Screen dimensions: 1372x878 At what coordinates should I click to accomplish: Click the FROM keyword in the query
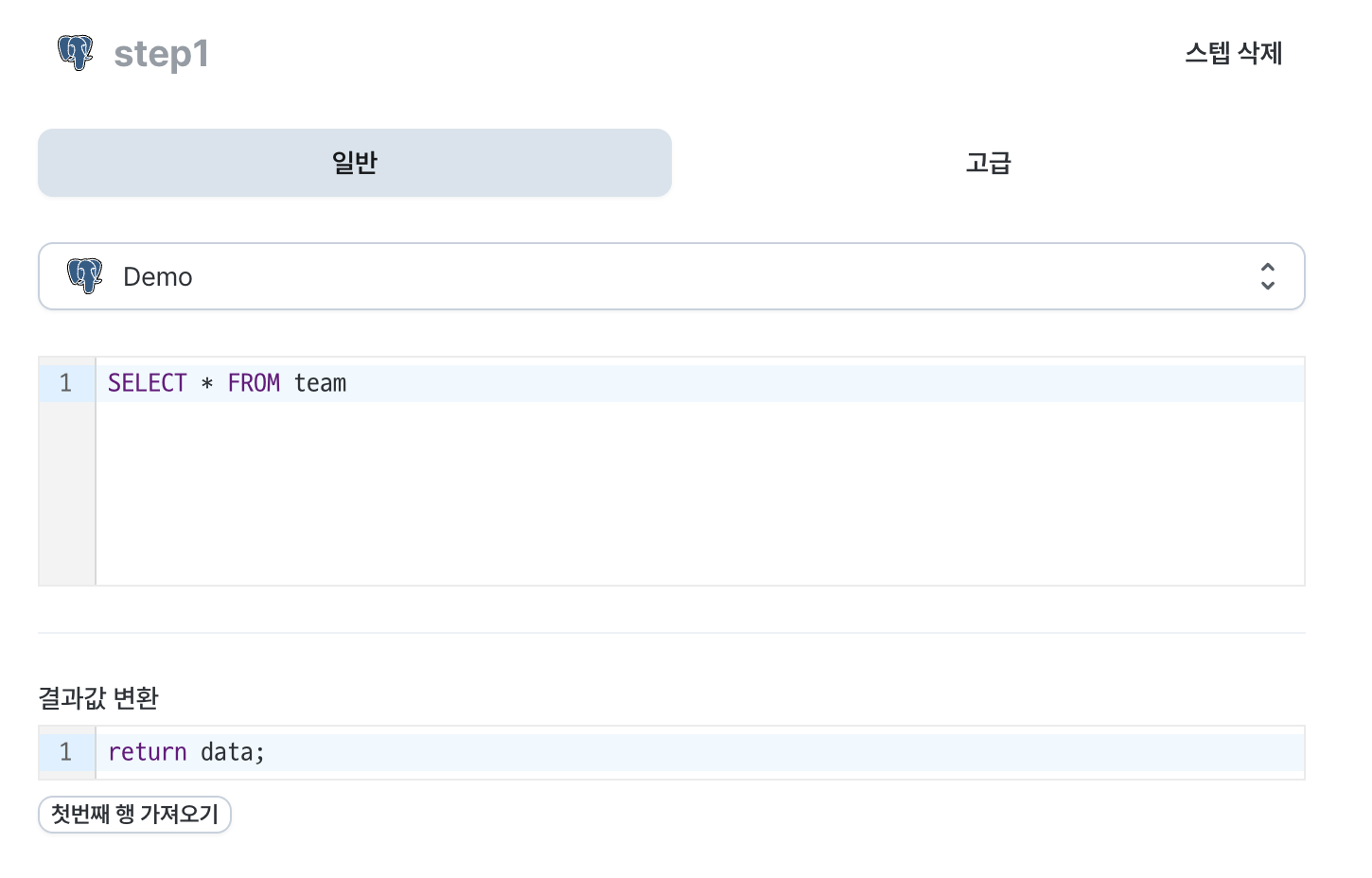tap(254, 383)
